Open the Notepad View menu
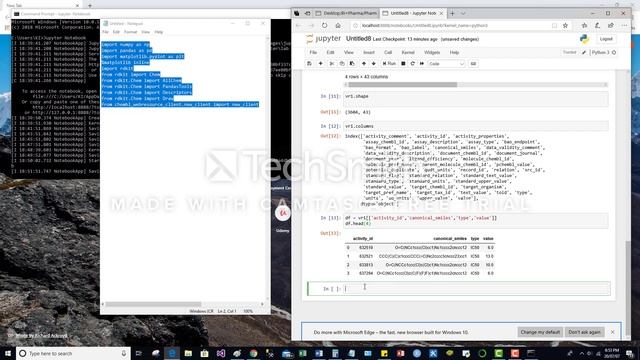This screenshot has height=360, width=640. coord(145,32)
